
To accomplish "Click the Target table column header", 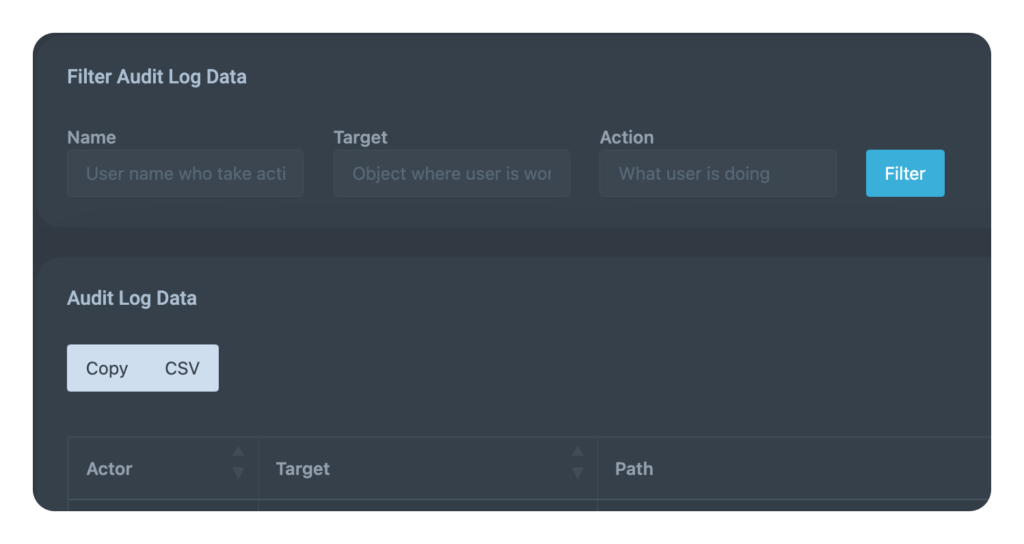I will (x=303, y=468).
